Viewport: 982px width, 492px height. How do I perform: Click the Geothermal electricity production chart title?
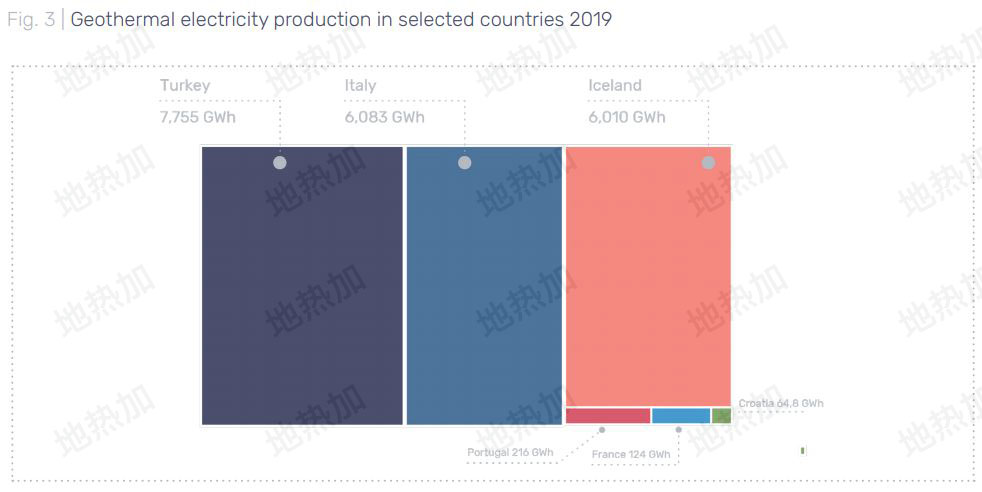point(341,20)
